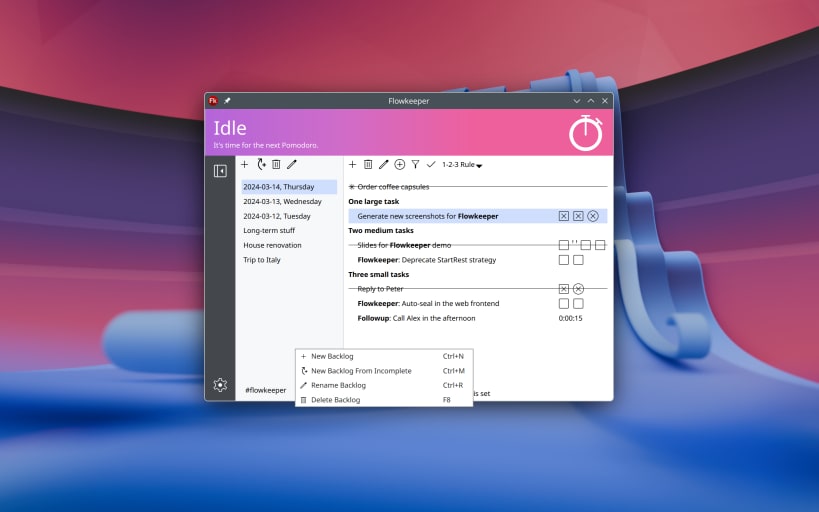Click trash icon in work item toolbar
Viewport: 819px width, 512px height.
click(368, 165)
